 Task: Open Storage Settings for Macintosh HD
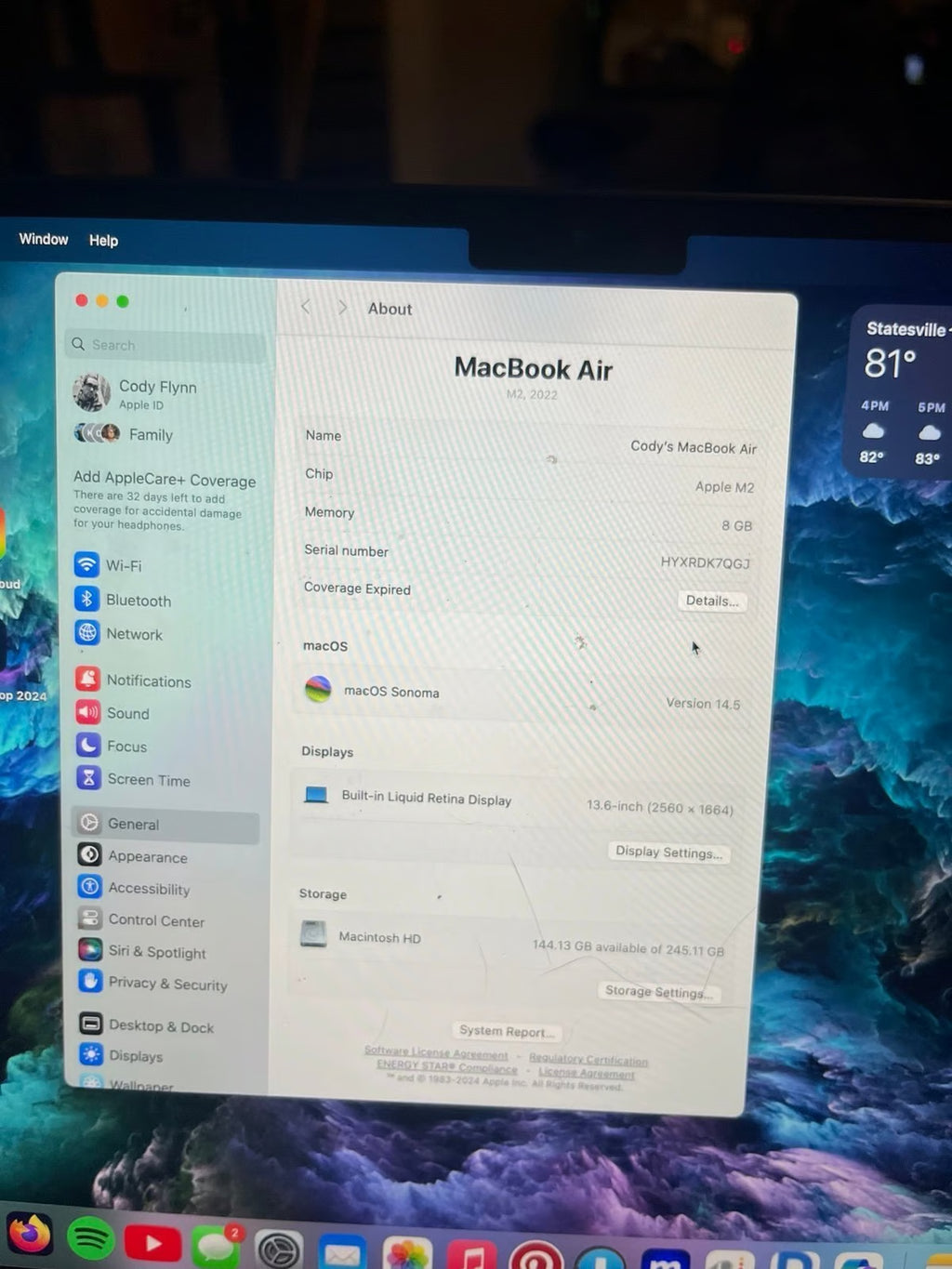click(659, 991)
